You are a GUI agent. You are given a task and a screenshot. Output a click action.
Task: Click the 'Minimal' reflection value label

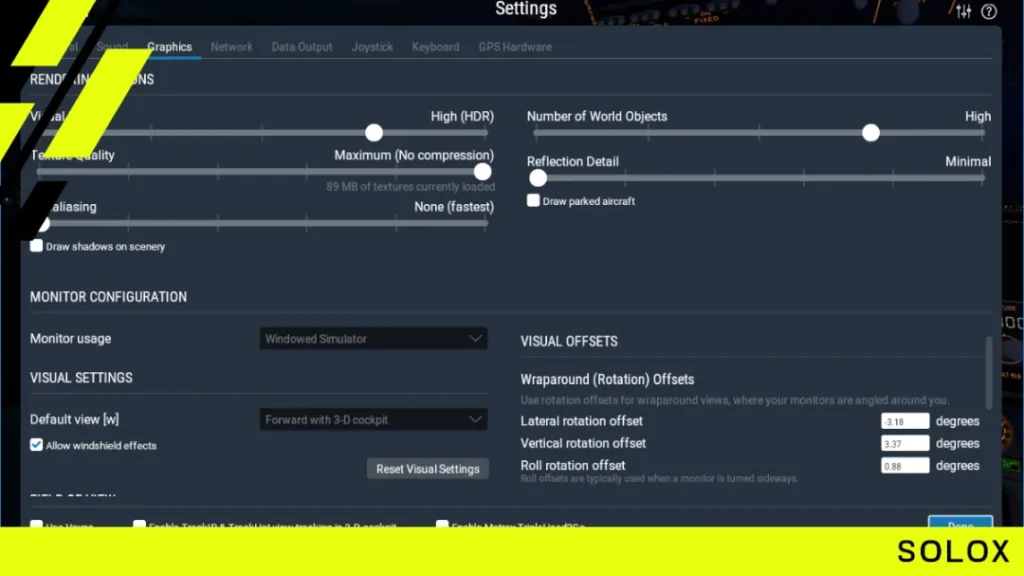tap(968, 161)
